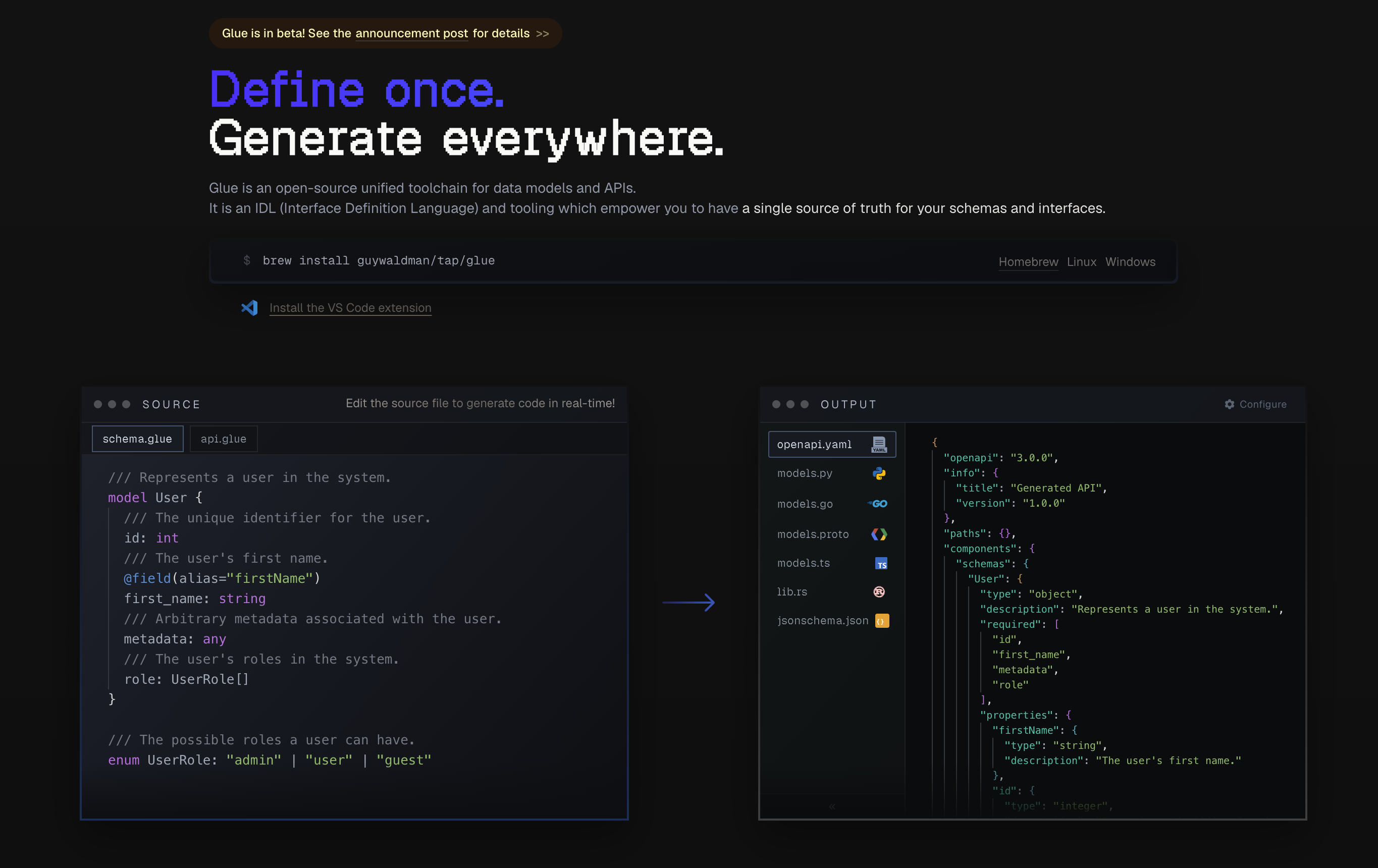The image size is (1378, 868).
Task: Click the Configure gear icon
Action: pyautogui.click(x=1229, y=405)
